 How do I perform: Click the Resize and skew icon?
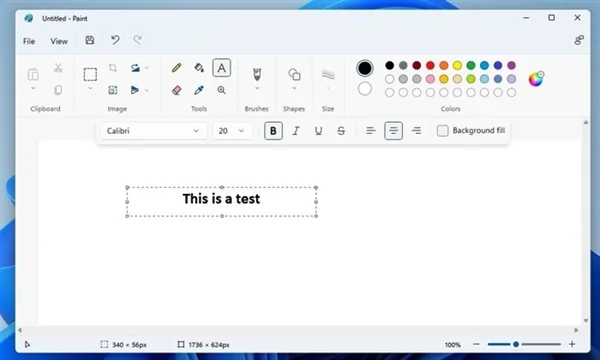point(112,90)
